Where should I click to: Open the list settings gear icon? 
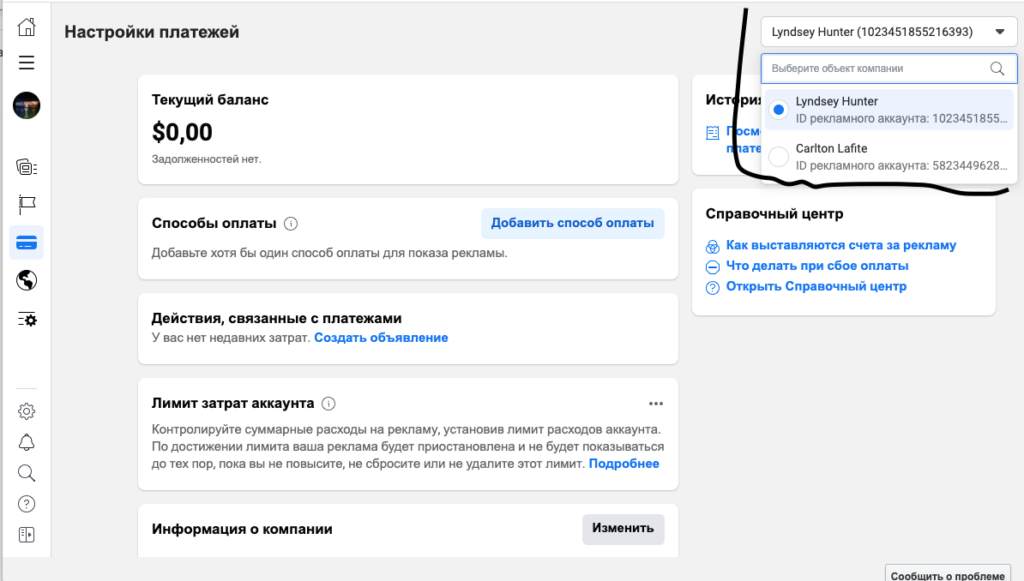point(27,319)
